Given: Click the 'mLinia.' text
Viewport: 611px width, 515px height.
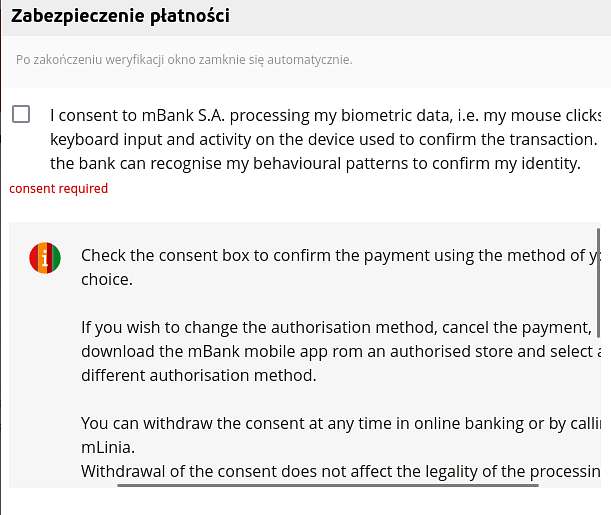Looking at the screenshot, I should click(x=108, y=448).
